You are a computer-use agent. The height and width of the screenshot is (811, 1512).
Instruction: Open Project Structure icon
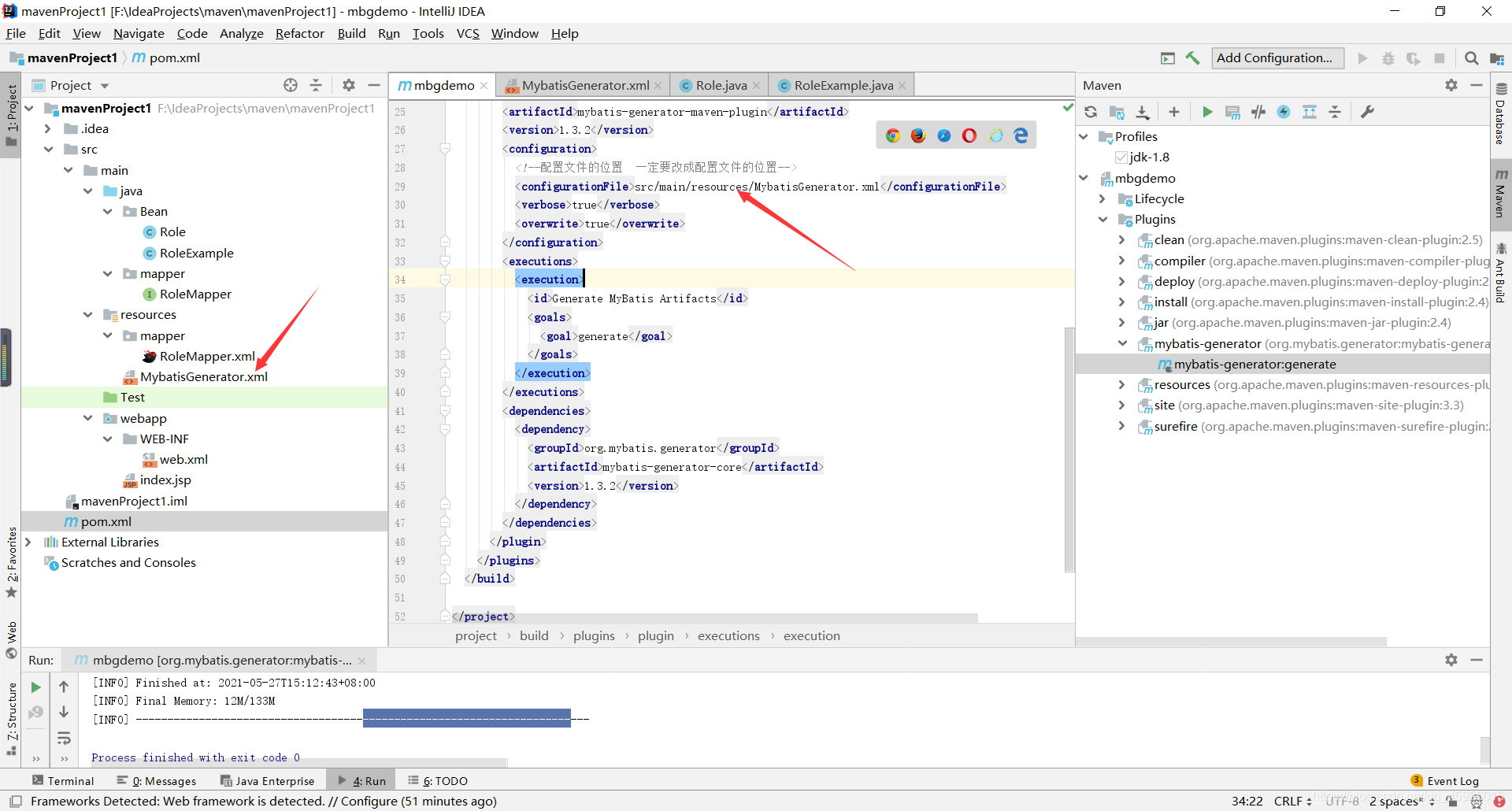(1497, 57)
